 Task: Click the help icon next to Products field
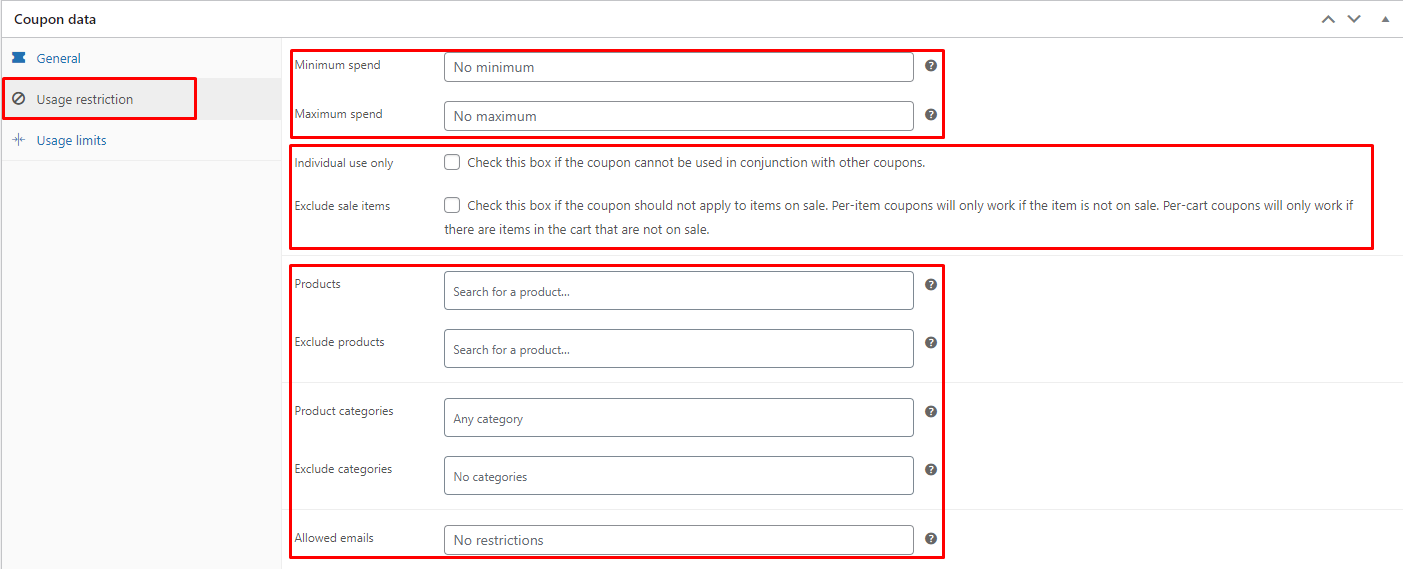pos(931,284)
